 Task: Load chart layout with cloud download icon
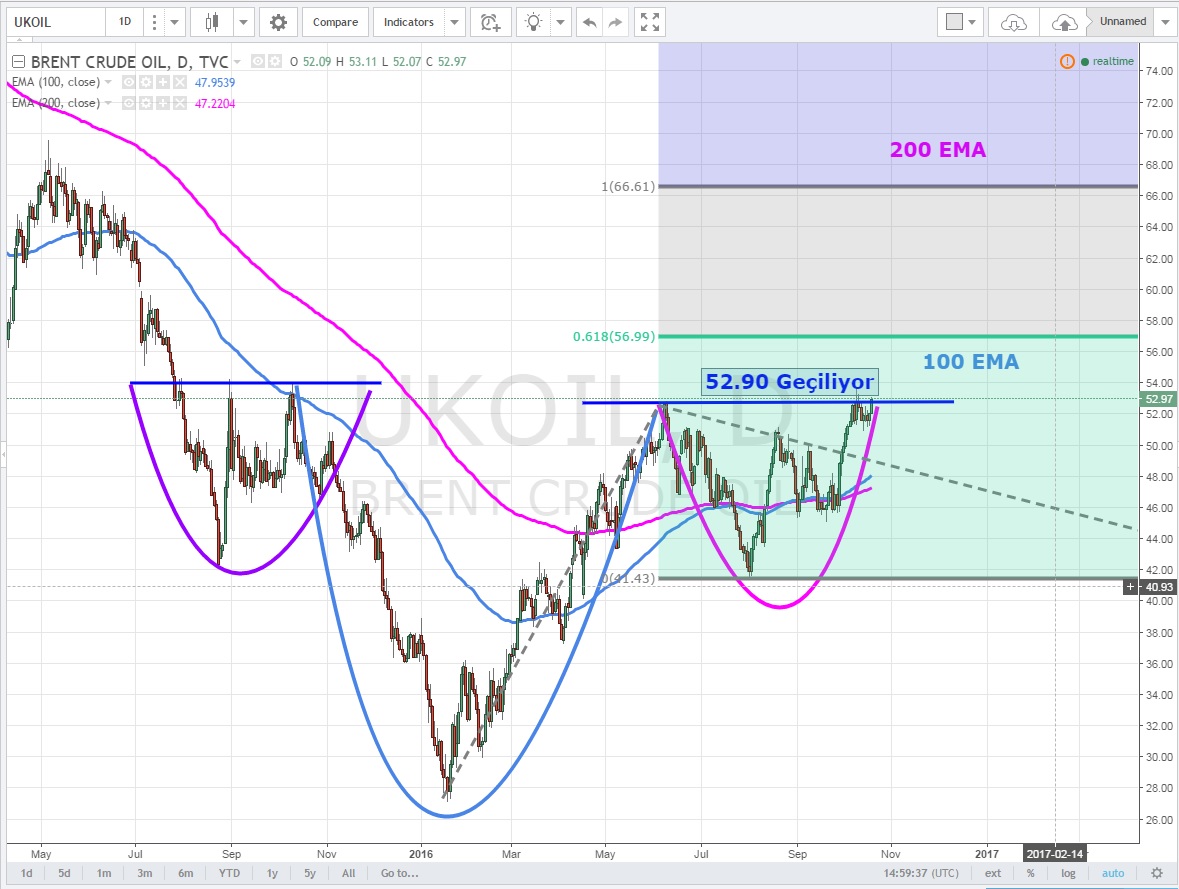[x=1013, y=22]
